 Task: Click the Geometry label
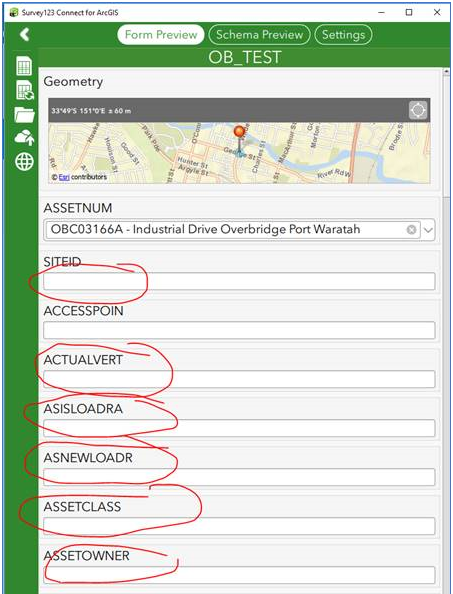(x=73, y=81)
